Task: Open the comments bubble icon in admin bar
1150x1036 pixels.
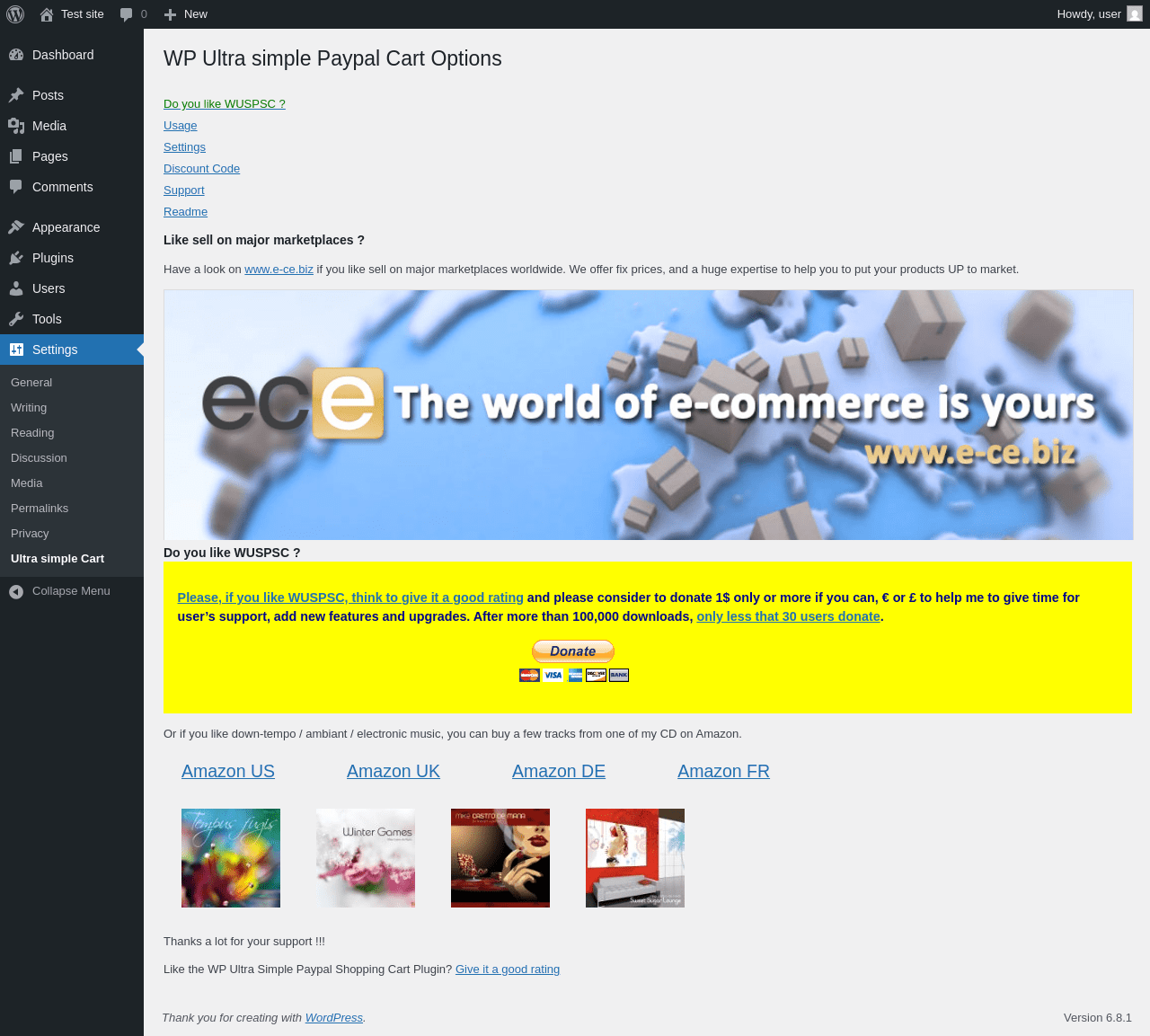Action: [x=127, y=14]
